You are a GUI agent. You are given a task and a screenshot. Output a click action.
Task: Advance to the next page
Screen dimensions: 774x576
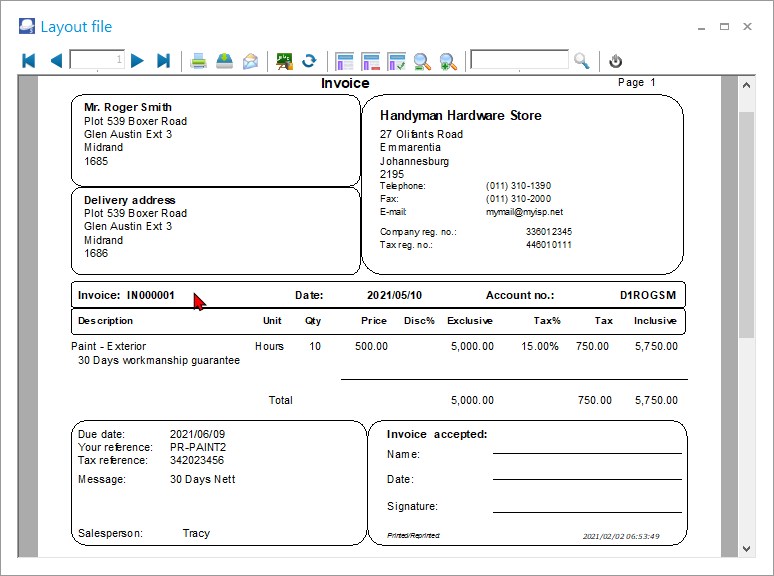click(x=137, y=61)
